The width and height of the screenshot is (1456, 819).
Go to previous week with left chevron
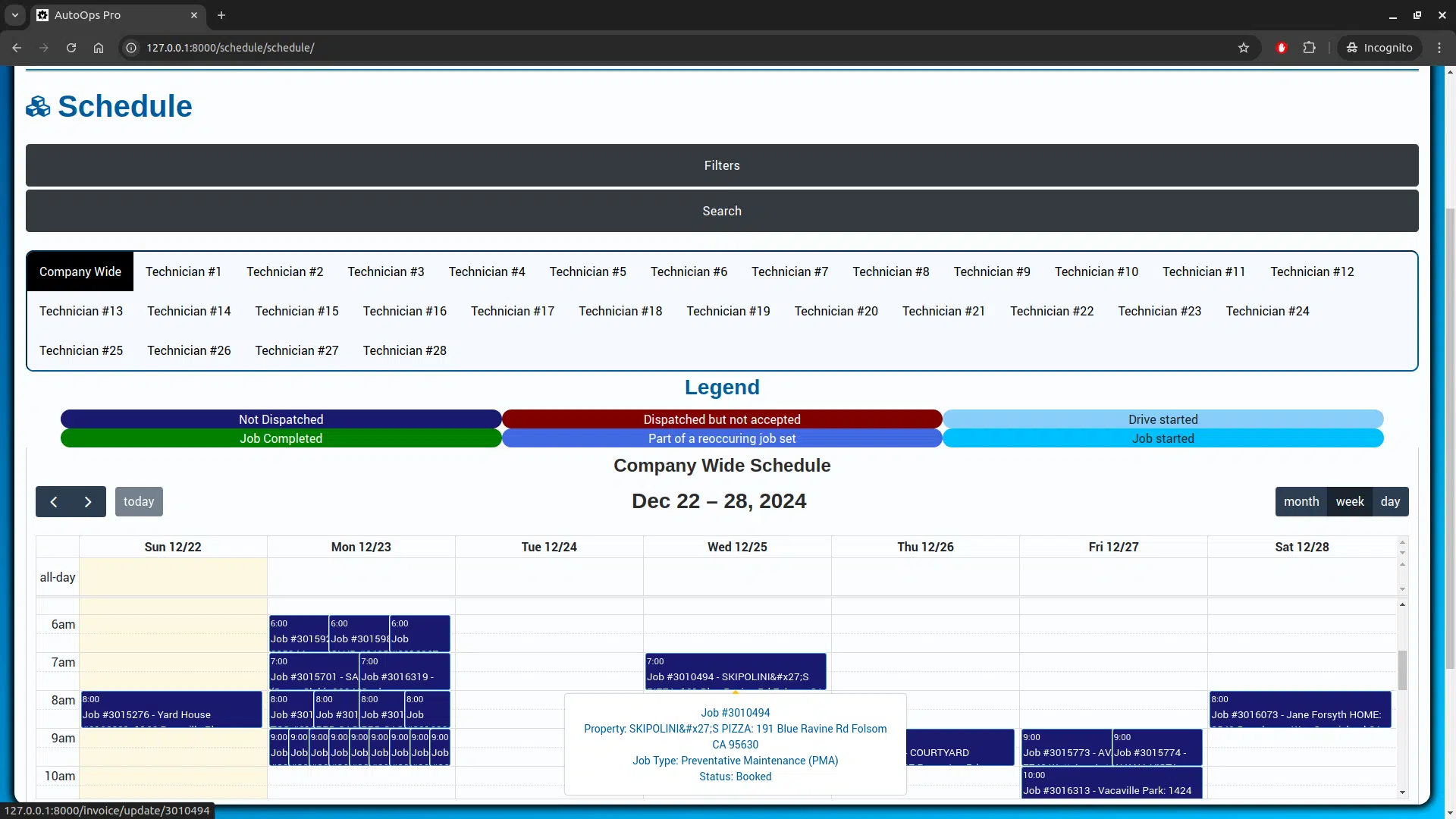pyautogui.click(x=53, y=502)
